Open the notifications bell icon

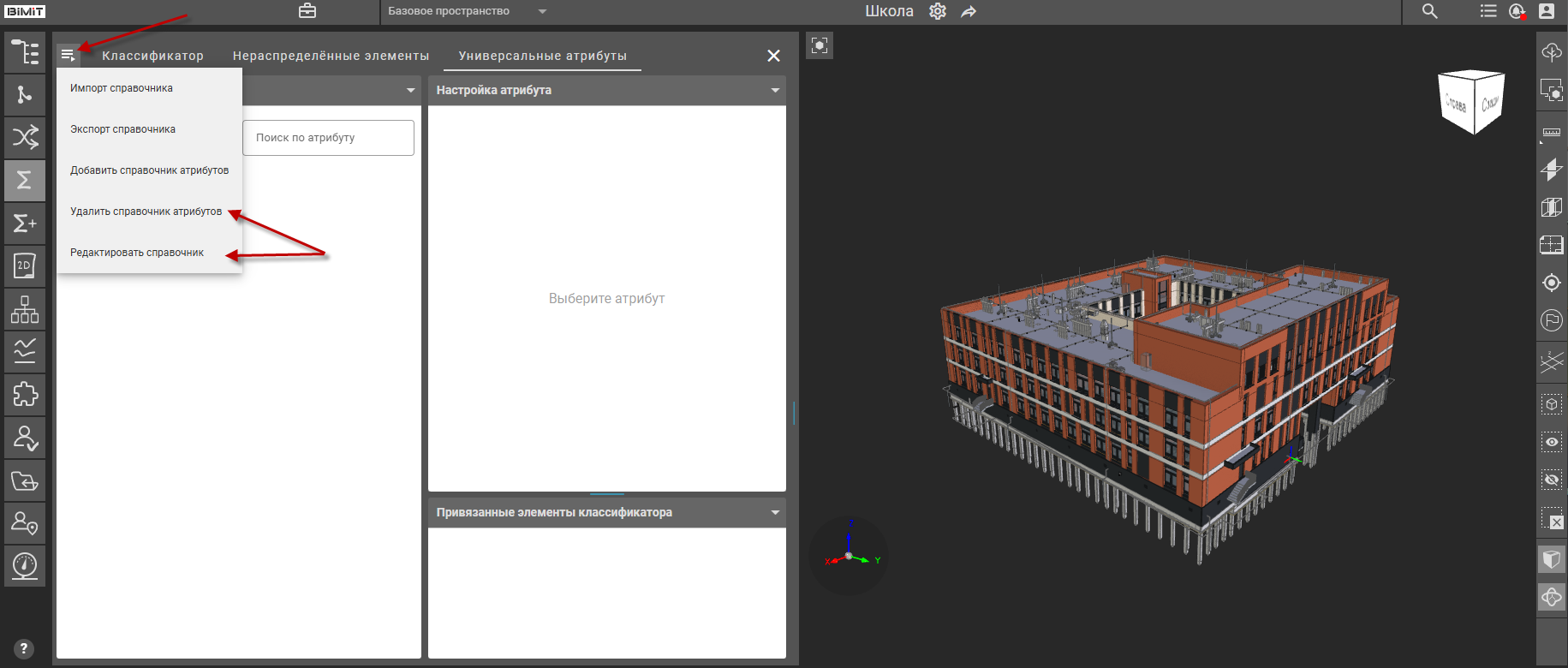[x=1517, y=11]
